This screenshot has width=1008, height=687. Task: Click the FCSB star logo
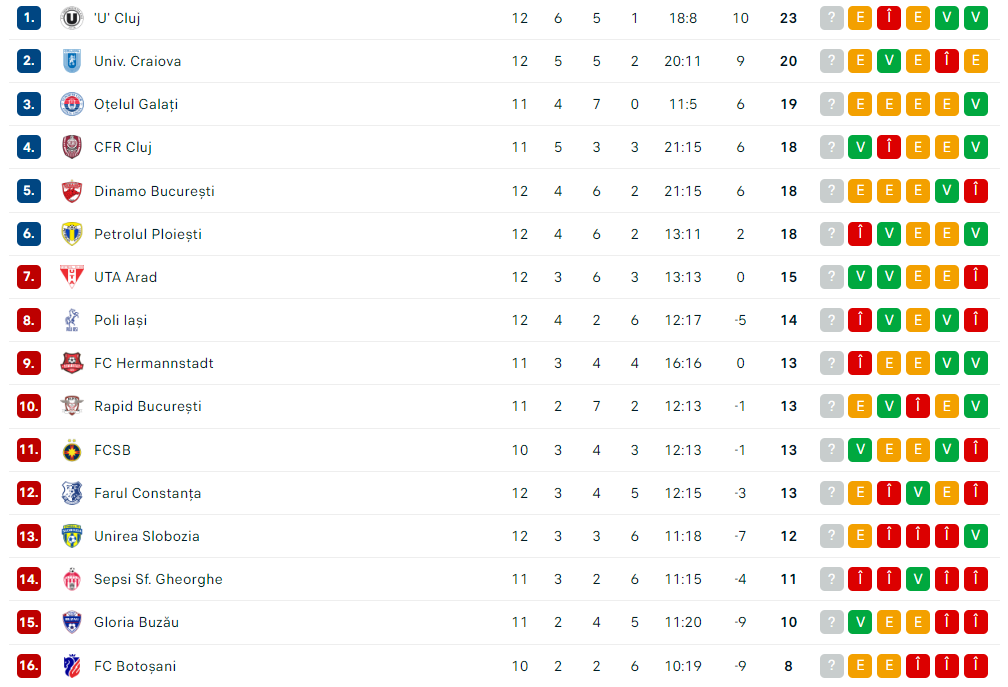(x=71, y=450)
